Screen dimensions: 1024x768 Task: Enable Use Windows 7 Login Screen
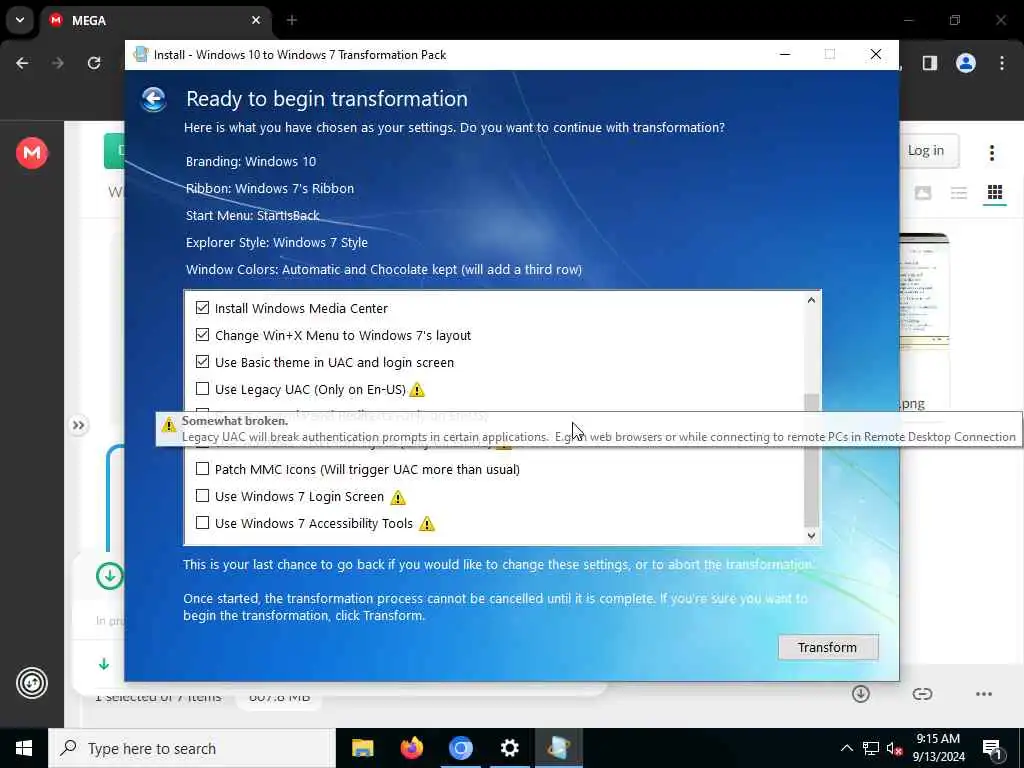[202, 496]
